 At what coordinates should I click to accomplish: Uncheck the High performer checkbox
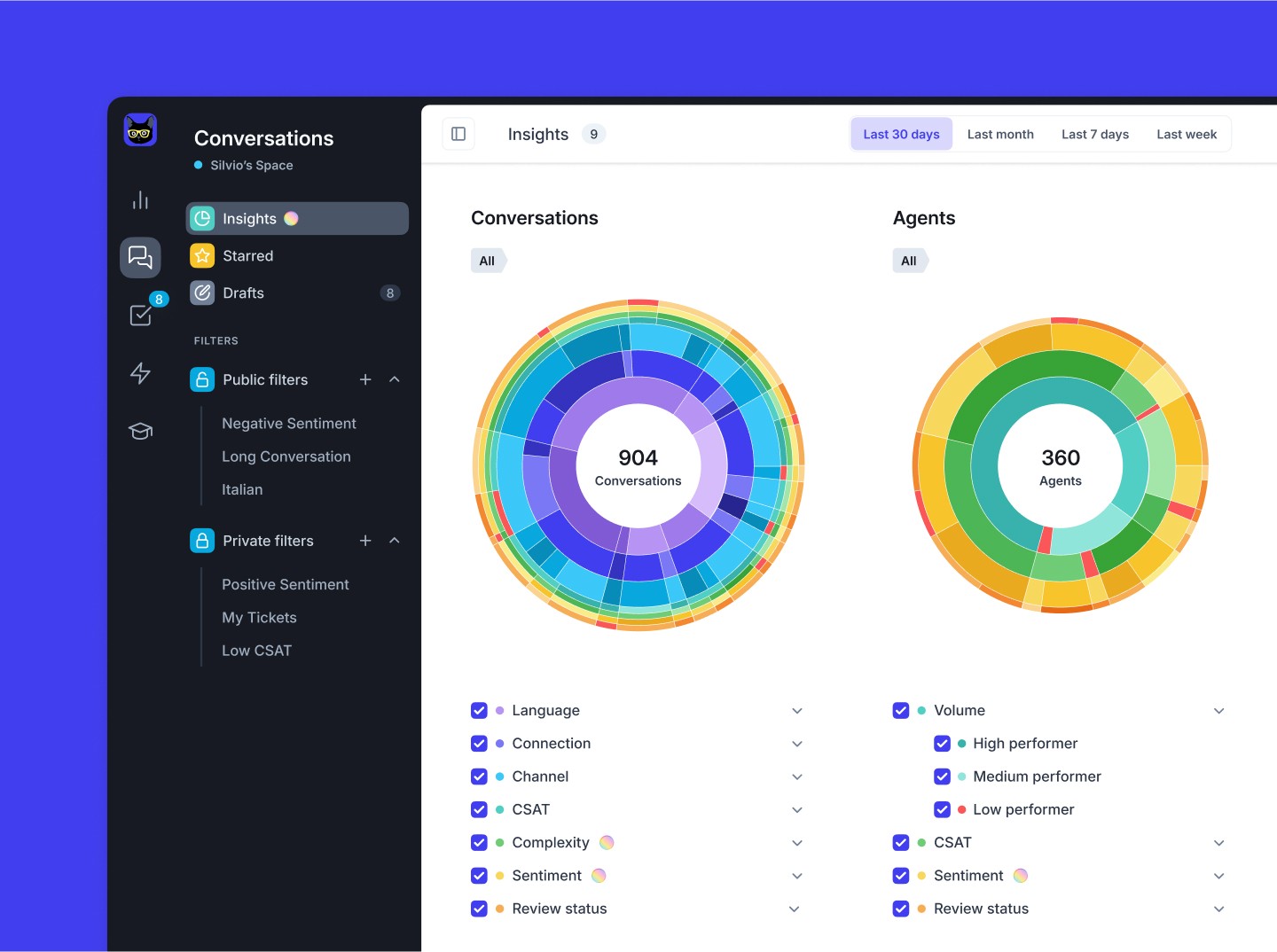942,744
